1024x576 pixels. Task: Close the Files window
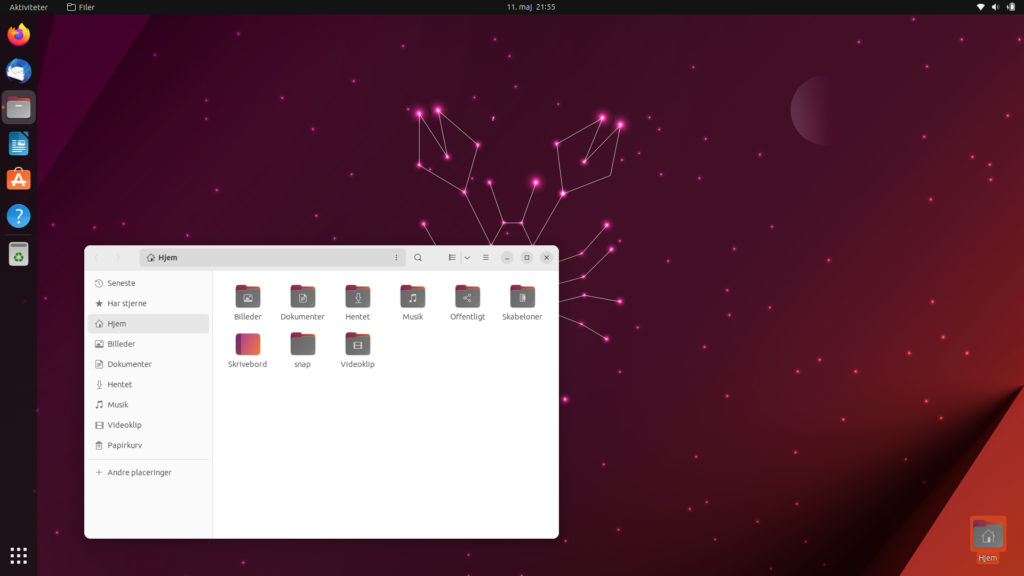click(x=547, y=257)
